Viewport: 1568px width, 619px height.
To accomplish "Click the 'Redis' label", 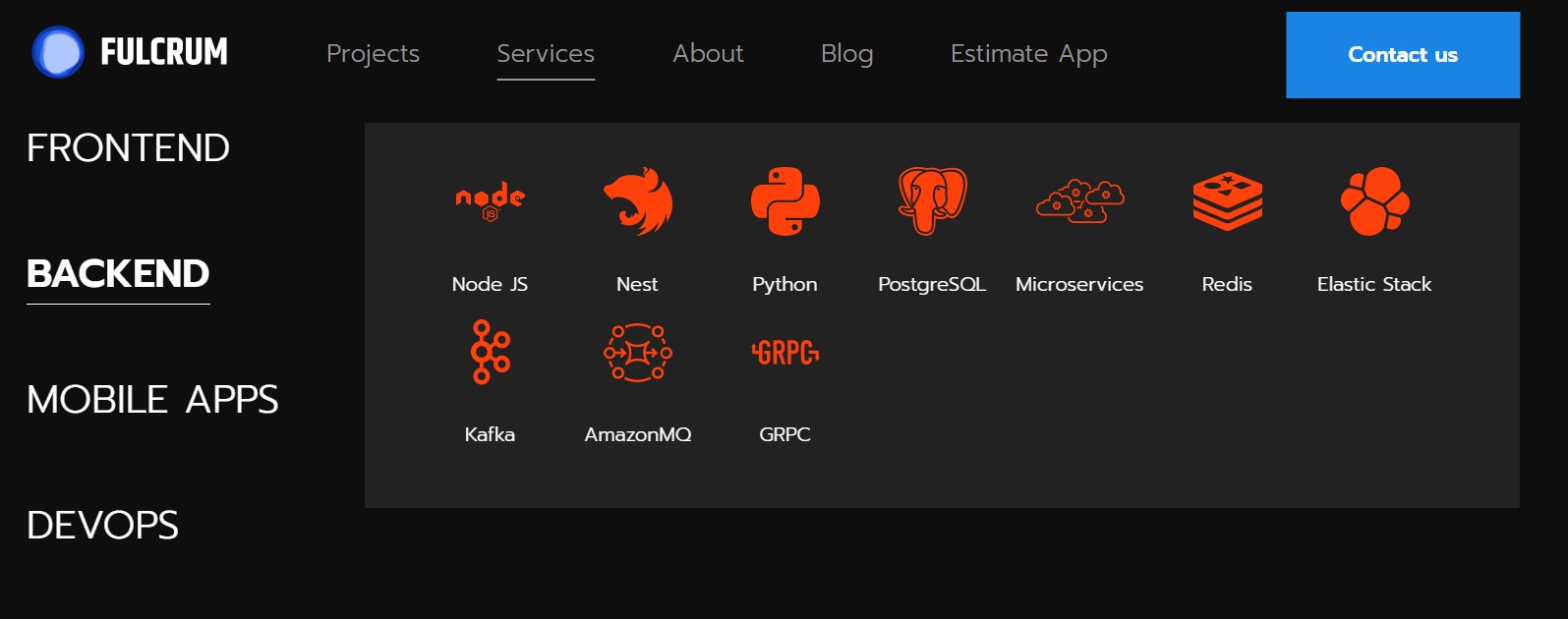I will click(x=1227, y=284).
